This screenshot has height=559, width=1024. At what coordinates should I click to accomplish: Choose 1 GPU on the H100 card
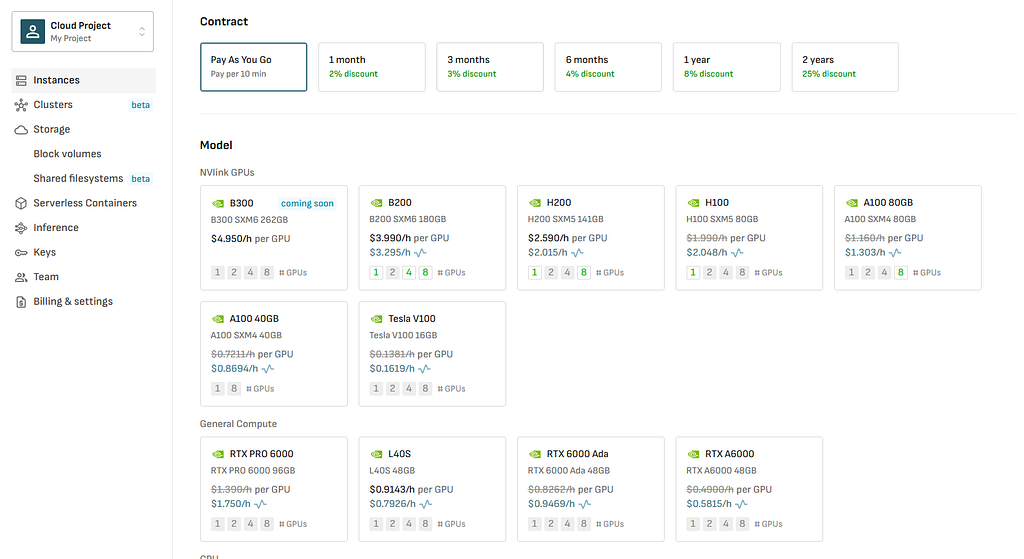tap(693, 272)
